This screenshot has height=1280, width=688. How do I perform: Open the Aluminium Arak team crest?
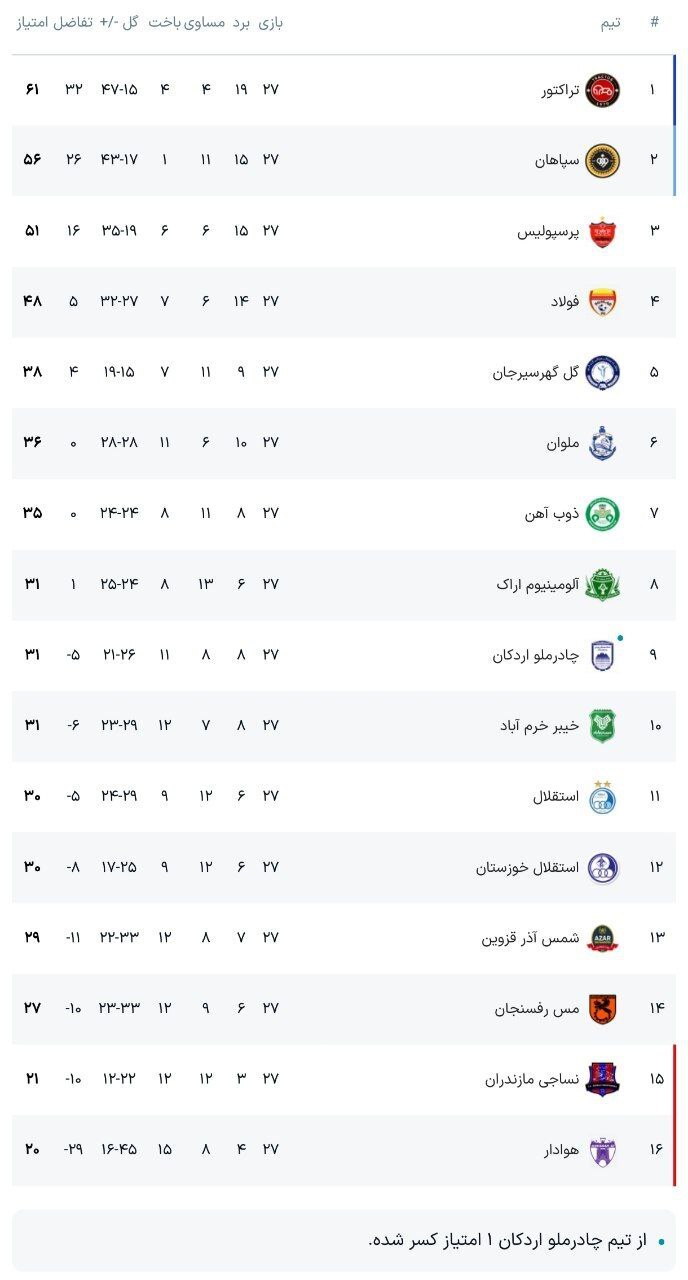point(602,584)
